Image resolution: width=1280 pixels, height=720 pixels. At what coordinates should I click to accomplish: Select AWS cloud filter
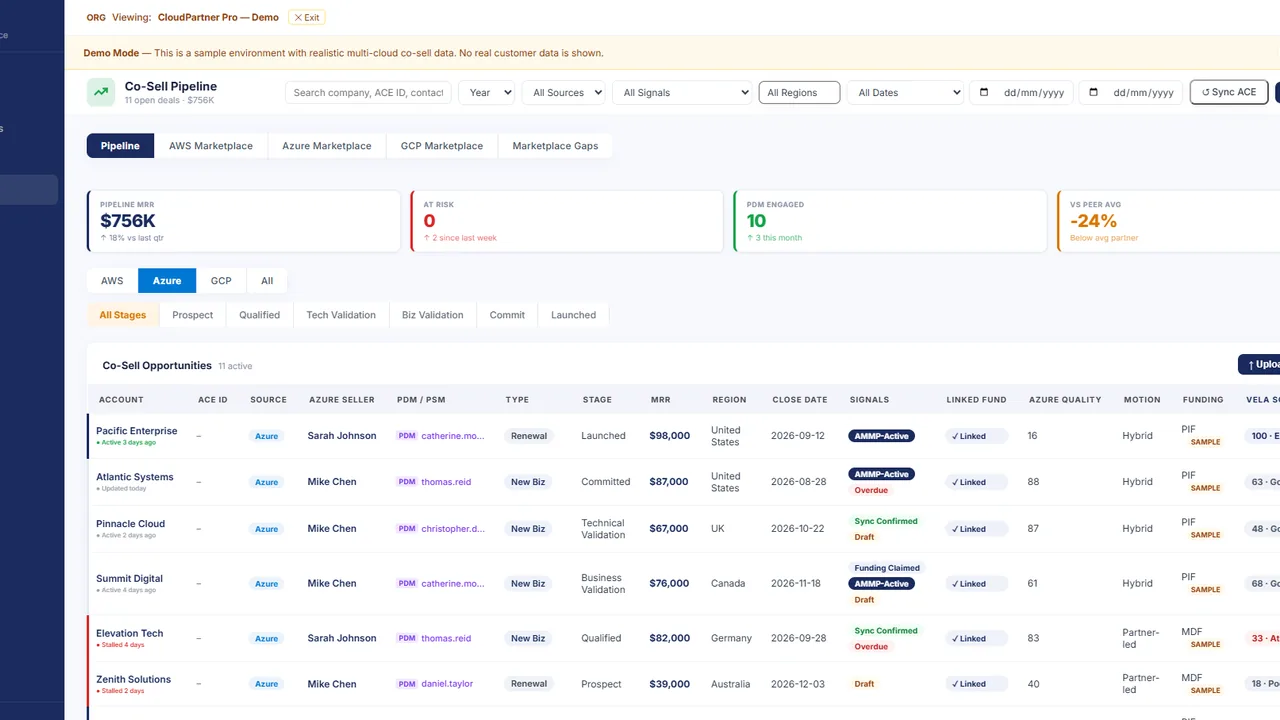pos(112,281)
